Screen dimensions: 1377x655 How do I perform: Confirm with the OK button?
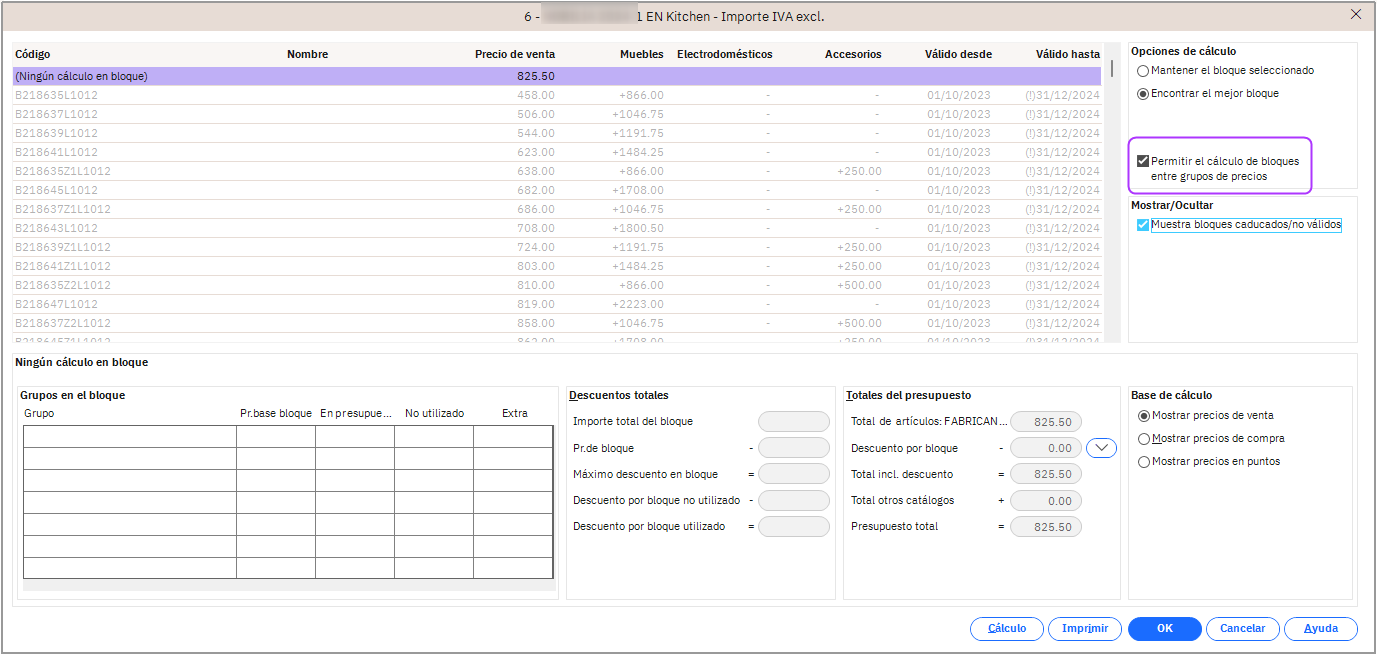point(1164,629)
